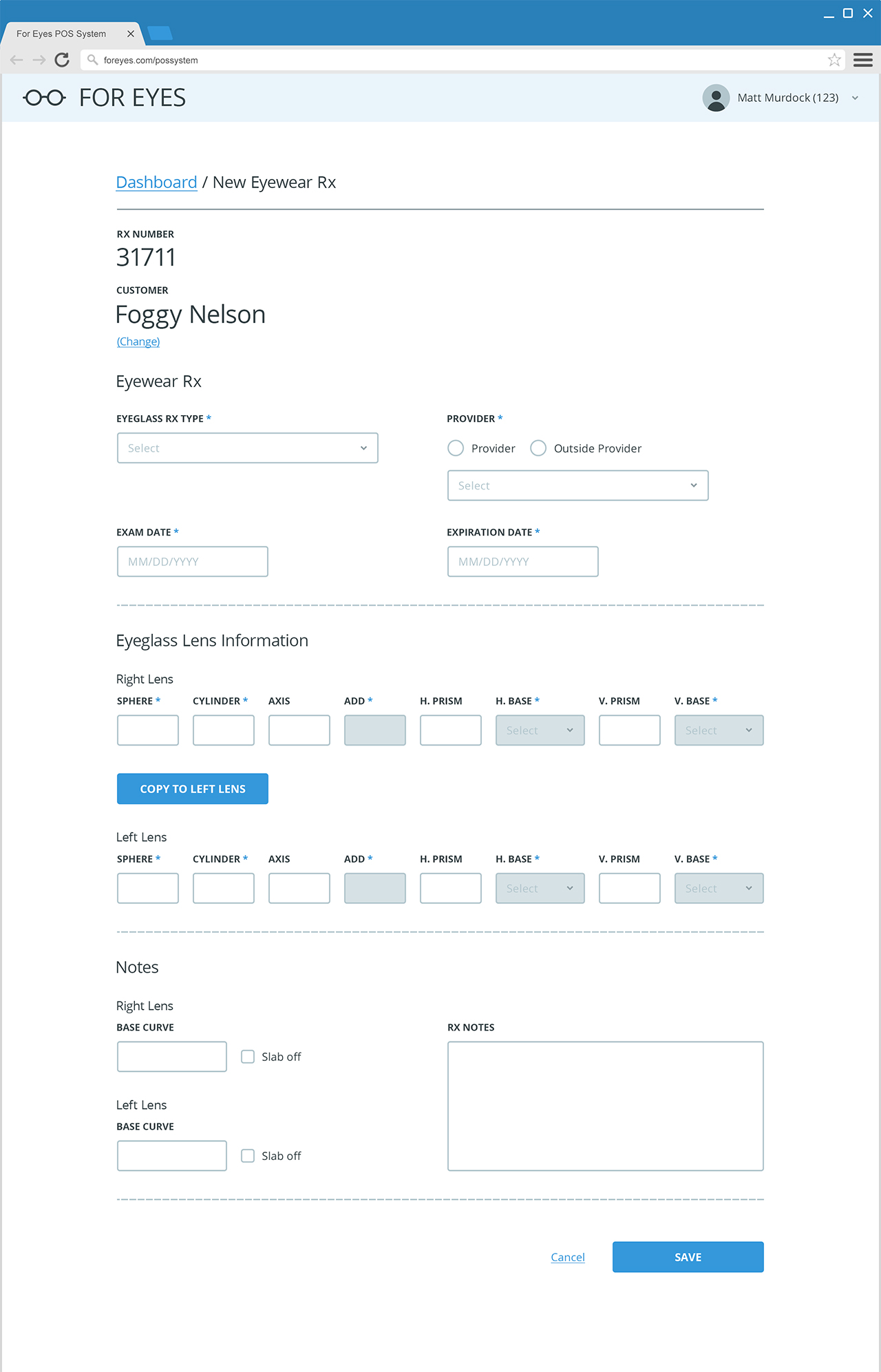
Task: Check Left Lens Slab off checkbox
Action: tap(248, 1156)
